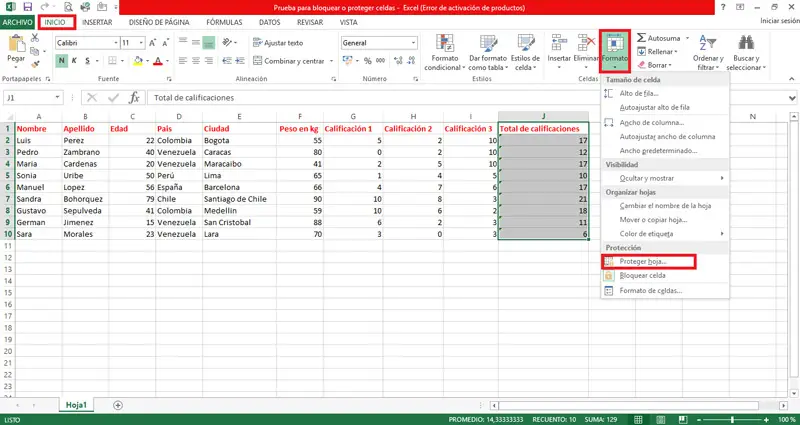This screenshot has height=425, width=800.
Task: Open the ARCHIVO tab
Action: [17, 22]
